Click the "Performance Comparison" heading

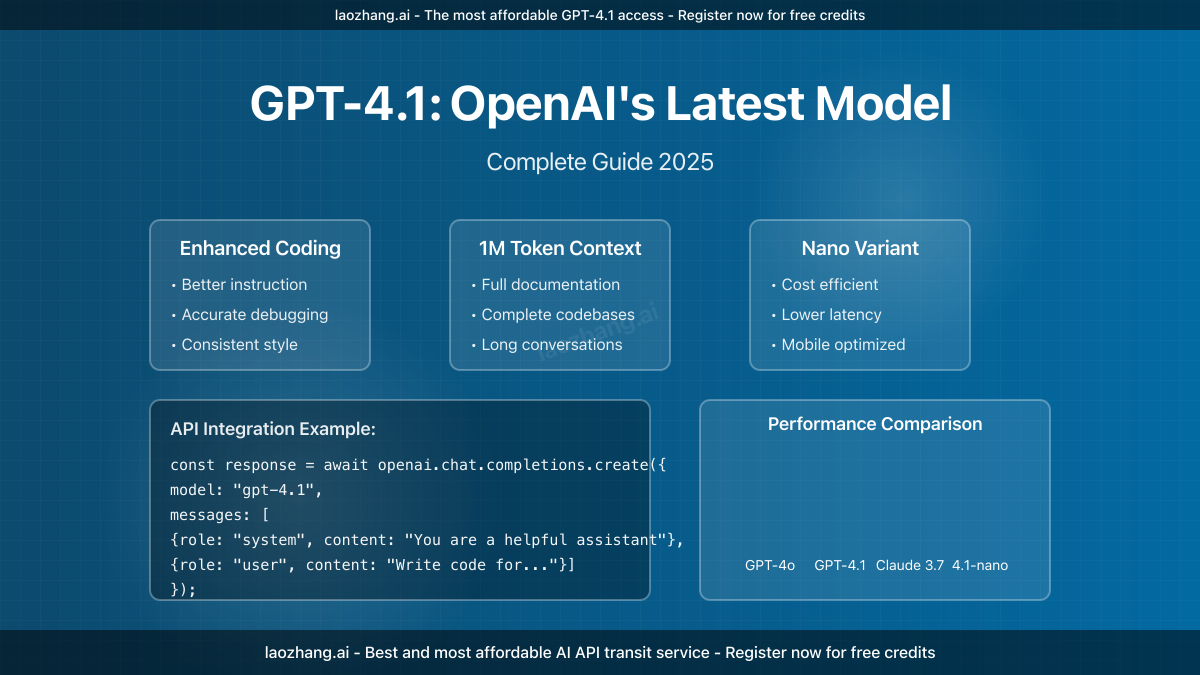click(x=875, y=424)
